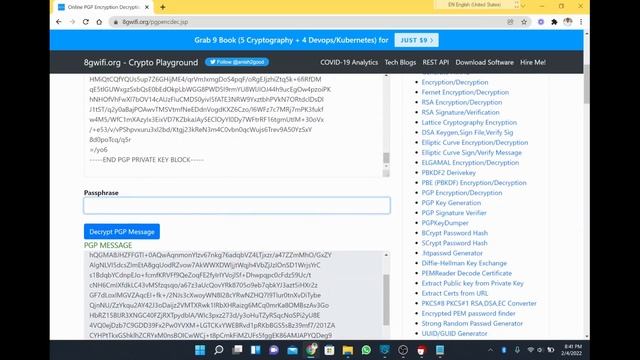Viewport: 640px width, 360px height.
Task: Open DSA Keygen,Sign File,Verify Sig link
Action: 467,133
